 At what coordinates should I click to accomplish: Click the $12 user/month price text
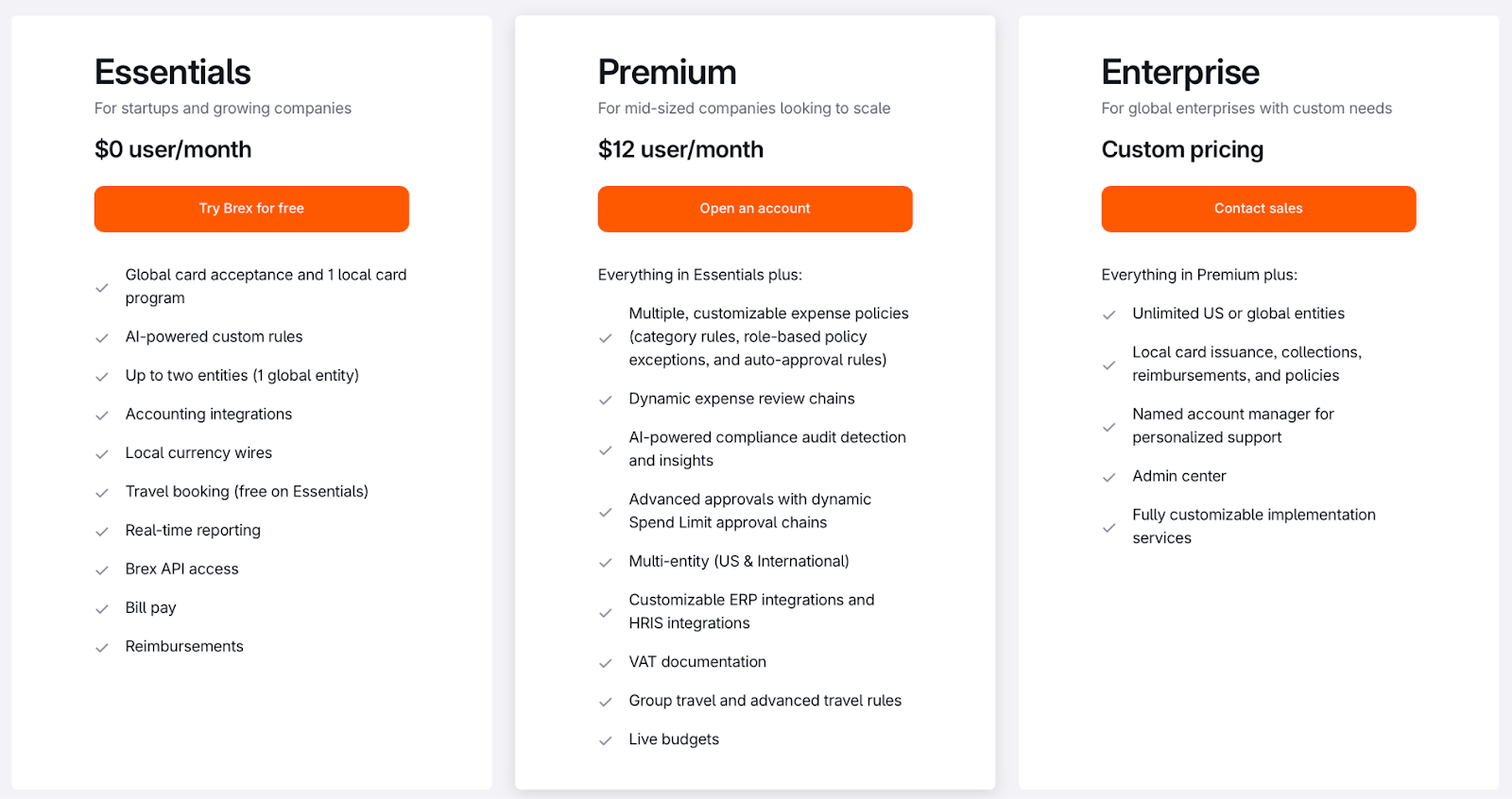tap(680, 149)
